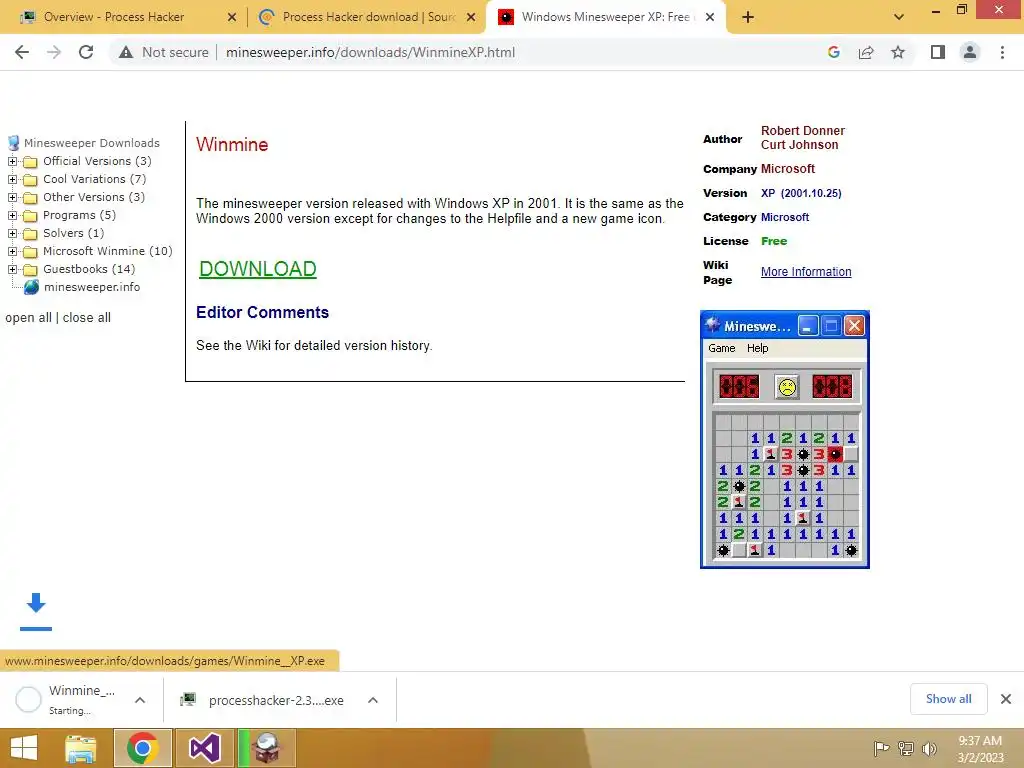1024x768 pixels.
Task: Open Other Versions (3) tree item
Action: pos(94,197)
